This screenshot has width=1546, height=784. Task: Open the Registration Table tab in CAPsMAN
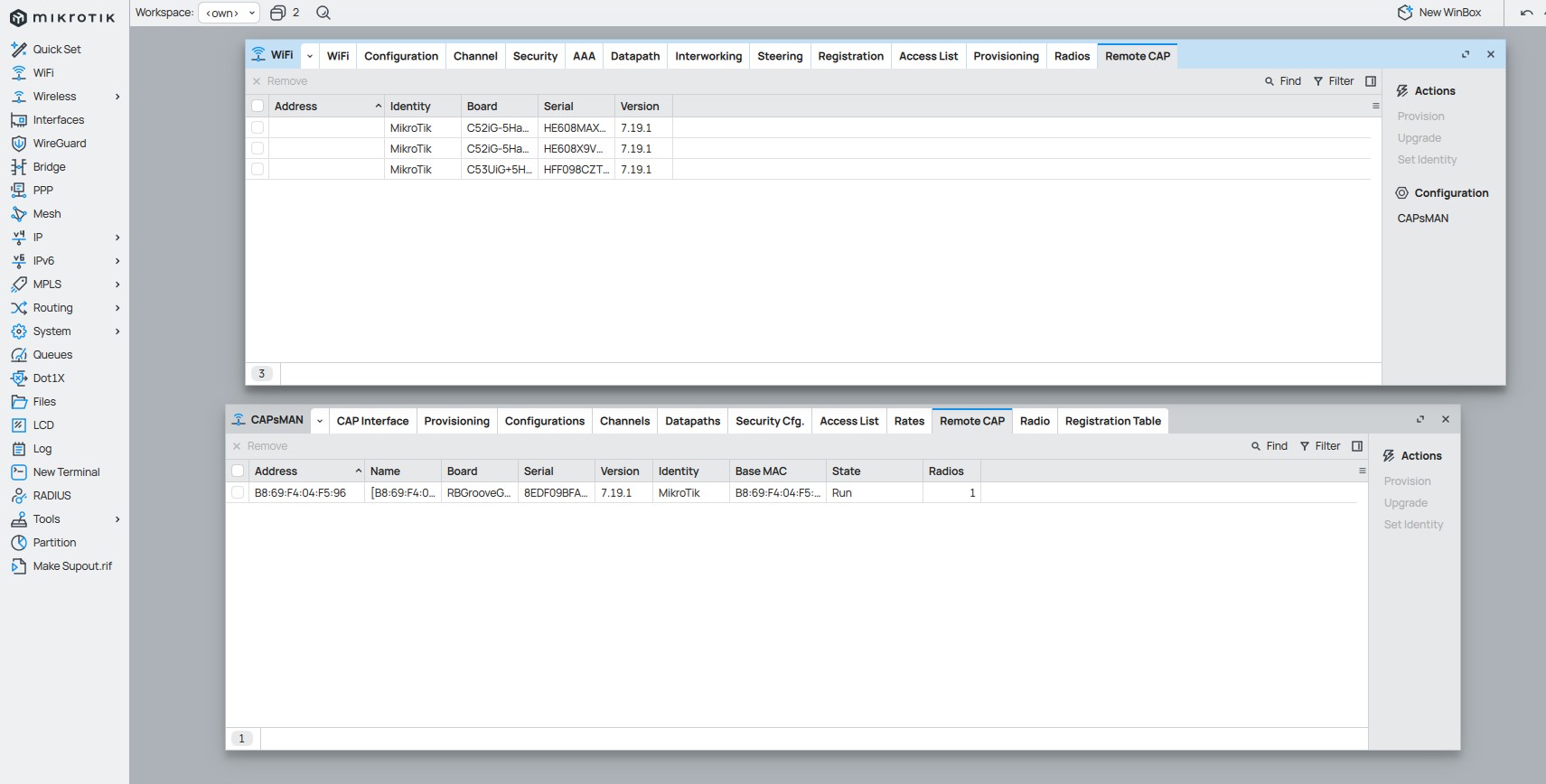click(x=1112, y=421)
